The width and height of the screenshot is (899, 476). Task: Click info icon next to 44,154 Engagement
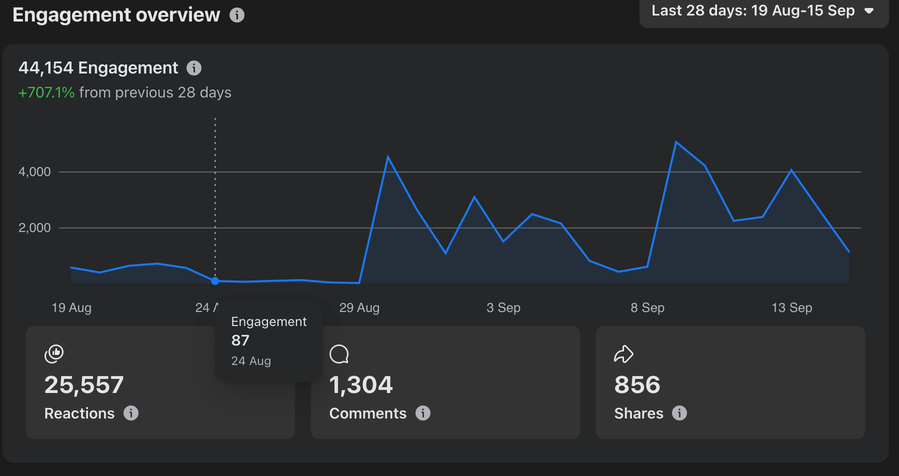[x=194, y=68]
